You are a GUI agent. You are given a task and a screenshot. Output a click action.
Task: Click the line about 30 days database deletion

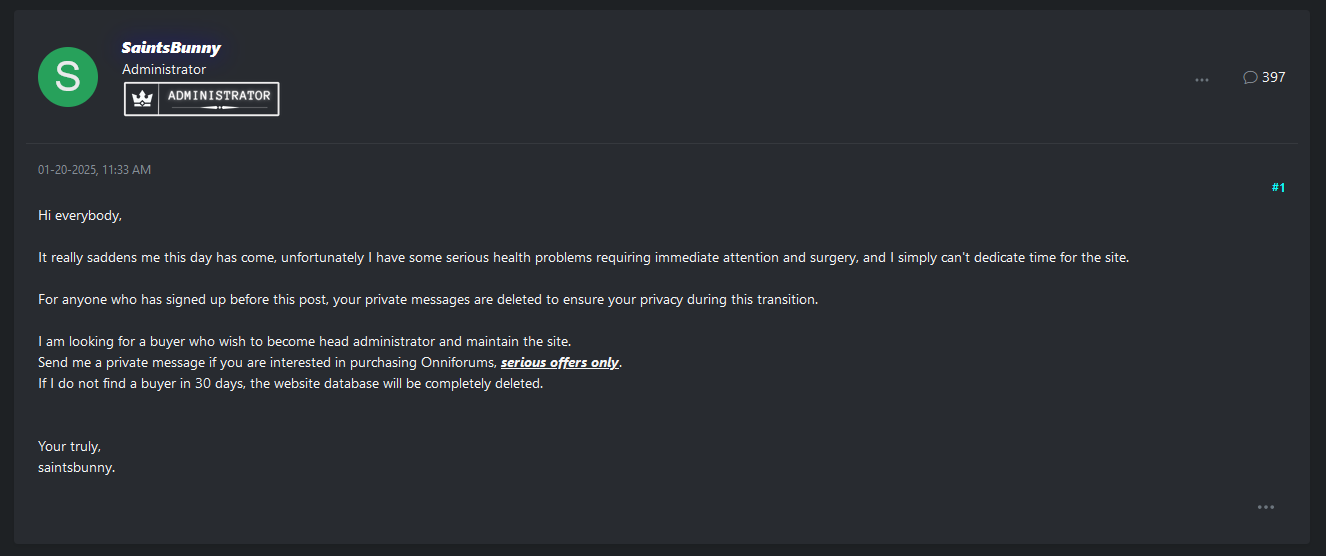(x=290, y=383)
